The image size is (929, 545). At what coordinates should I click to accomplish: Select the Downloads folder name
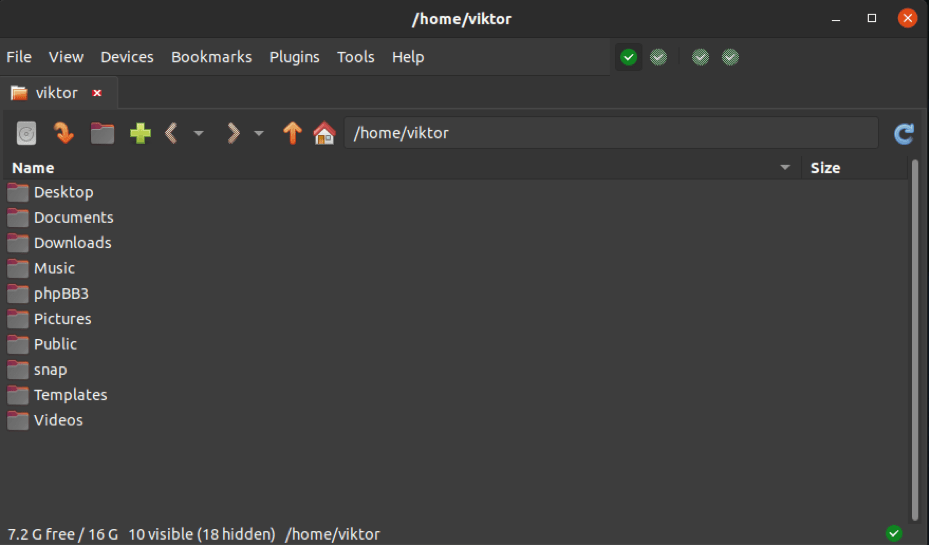point(72,243)
